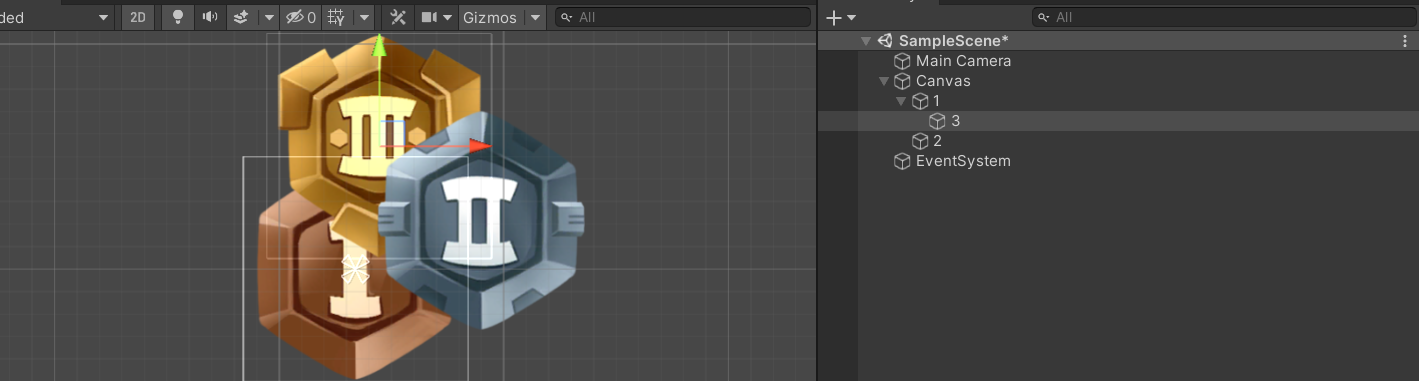1419x381 pixels.
Task: Select EventSystem in Hierarchy
Action: [x=963, y=161]
